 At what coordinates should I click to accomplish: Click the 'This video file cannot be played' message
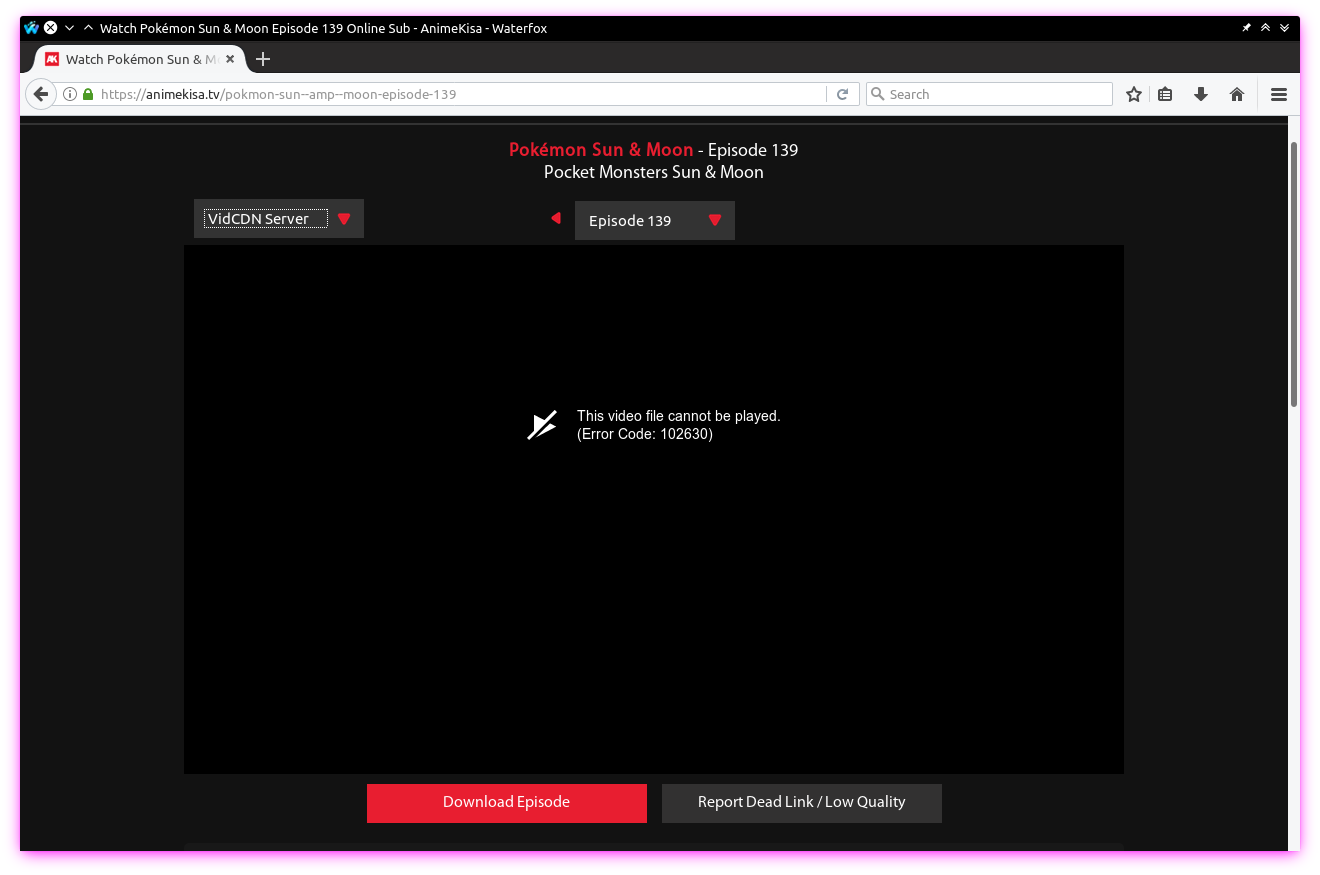tap(679, 416)
